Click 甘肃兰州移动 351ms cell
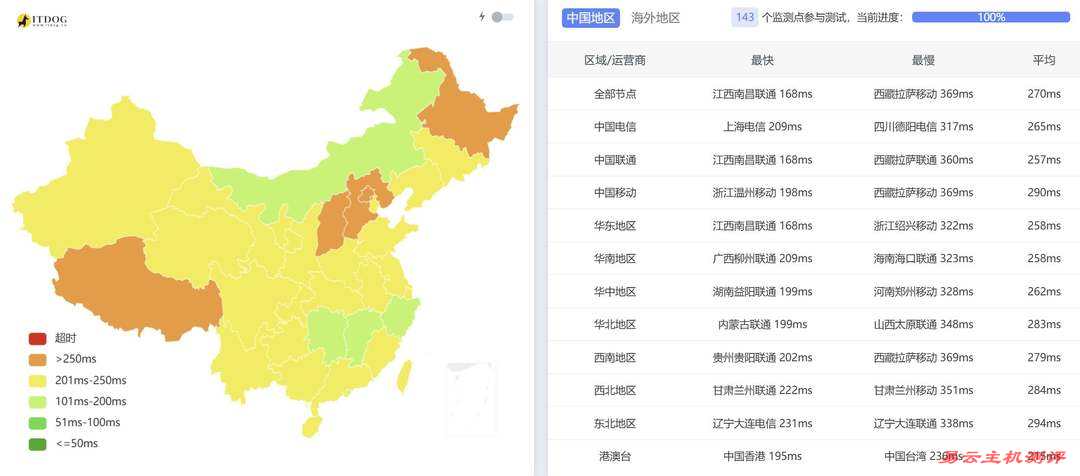This screenshot has height=476, width=1080. [x=923, y=391]
